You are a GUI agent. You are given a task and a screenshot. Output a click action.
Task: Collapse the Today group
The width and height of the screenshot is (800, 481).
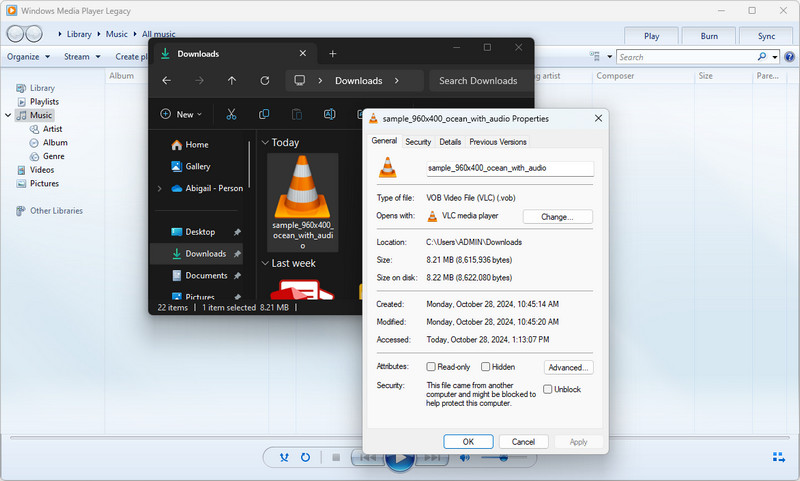point(265,142)
